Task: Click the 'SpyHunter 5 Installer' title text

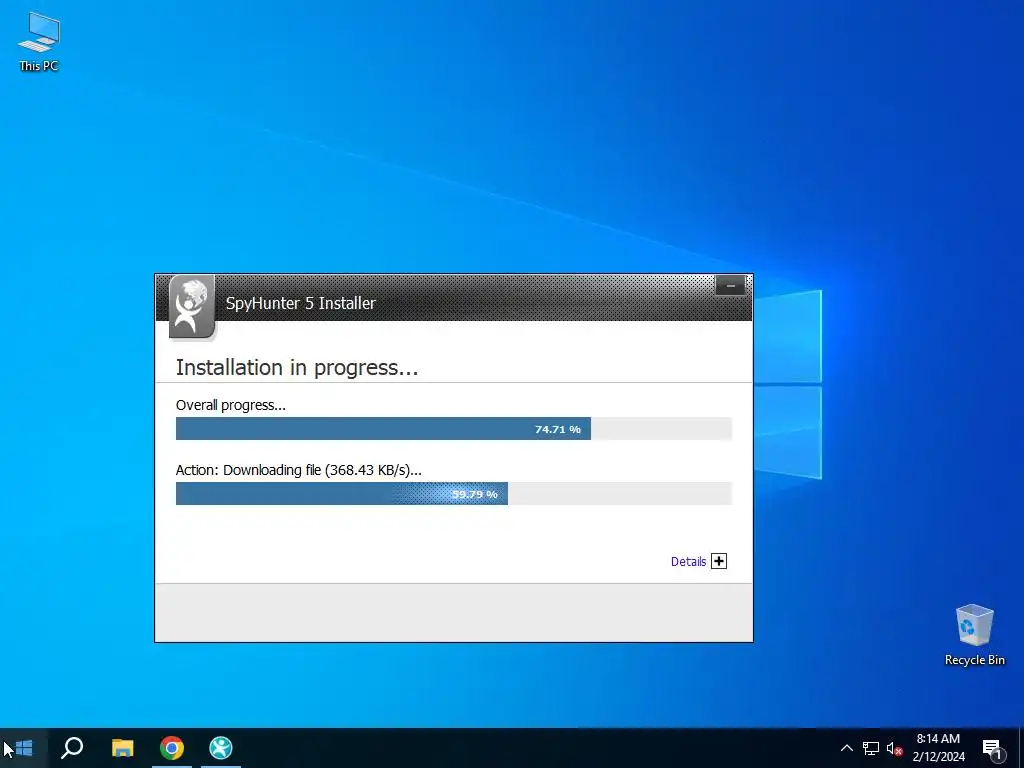Action: coord(300,303)
